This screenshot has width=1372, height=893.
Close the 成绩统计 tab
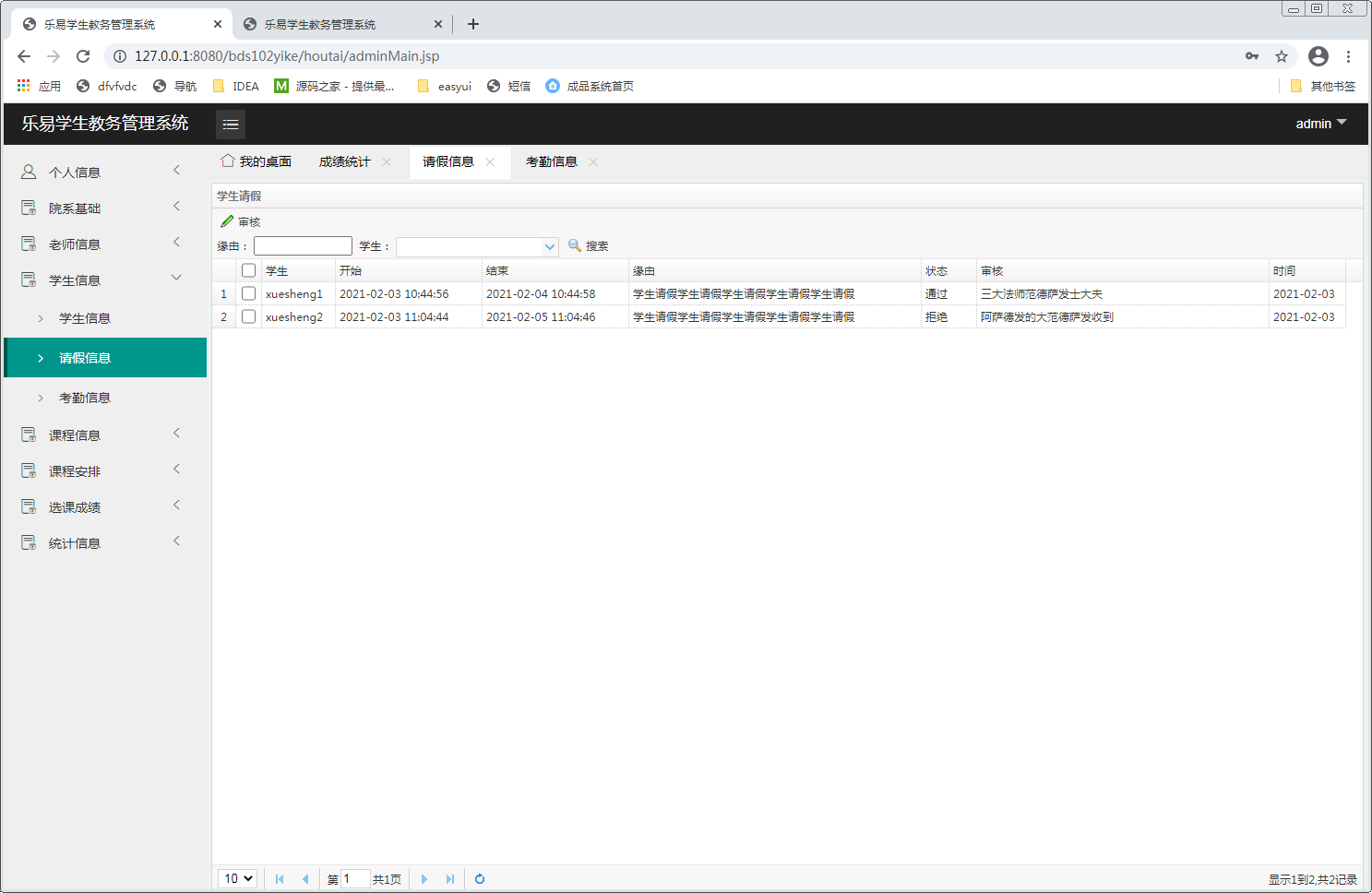point(387,162)
